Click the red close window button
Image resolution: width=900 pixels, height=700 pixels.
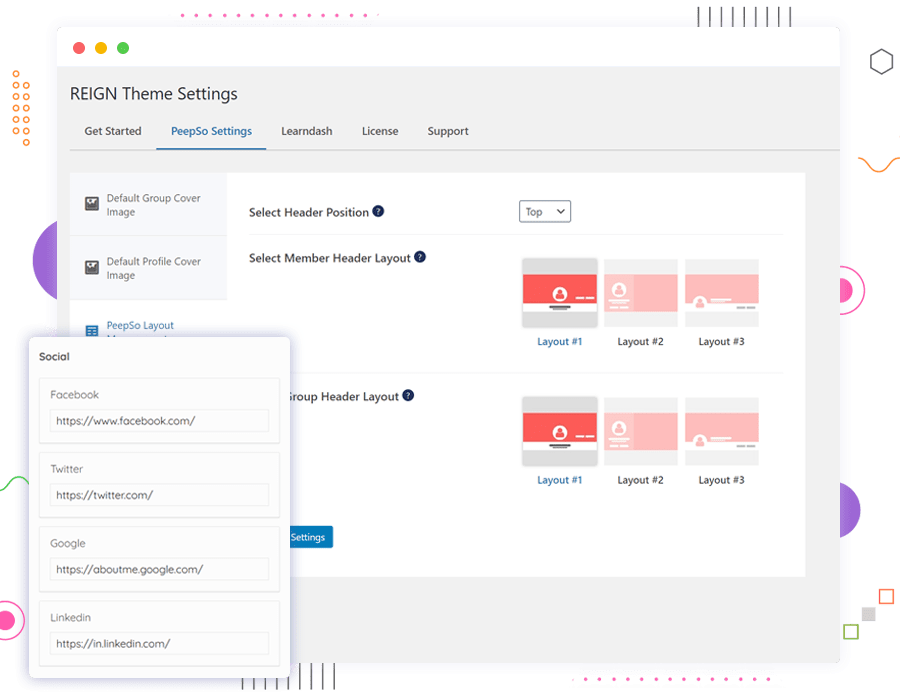(79, 48)
